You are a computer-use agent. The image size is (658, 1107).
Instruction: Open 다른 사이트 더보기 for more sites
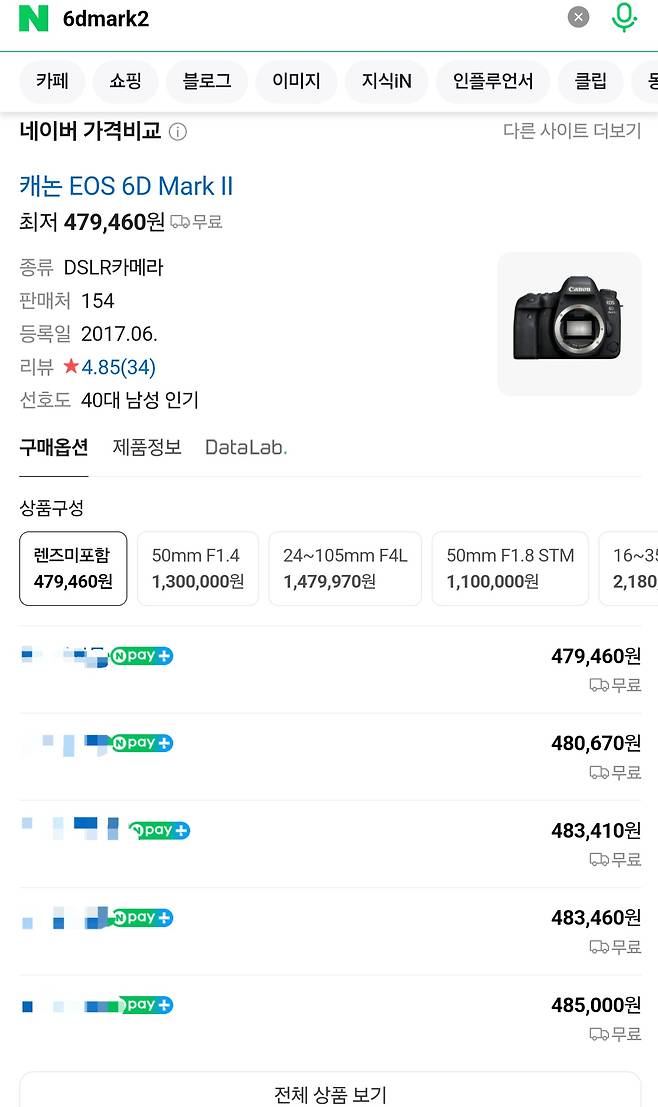[x=571, y=131]
